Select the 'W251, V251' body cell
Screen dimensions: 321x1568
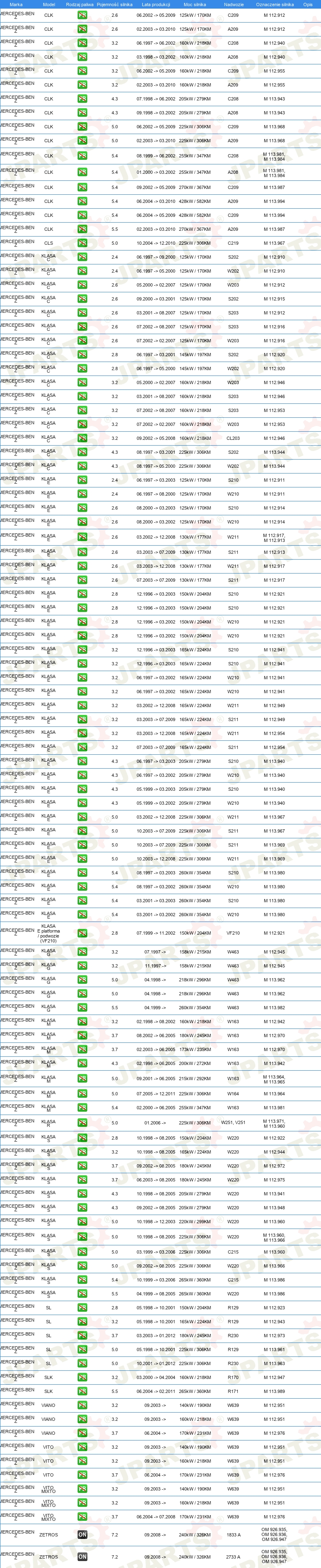pyautogui.click(x=233, y=1123)
